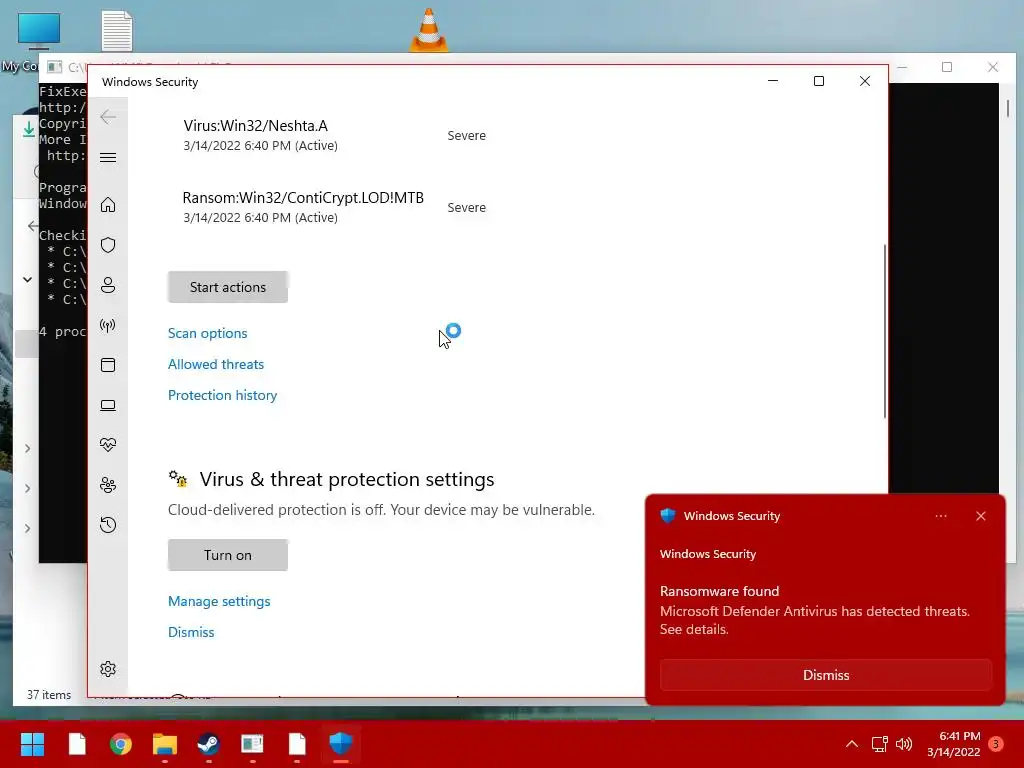Select the text document desktop icon
This screenshot has width=1024, height=768.
pyautogui.click(x=118, y=31)
